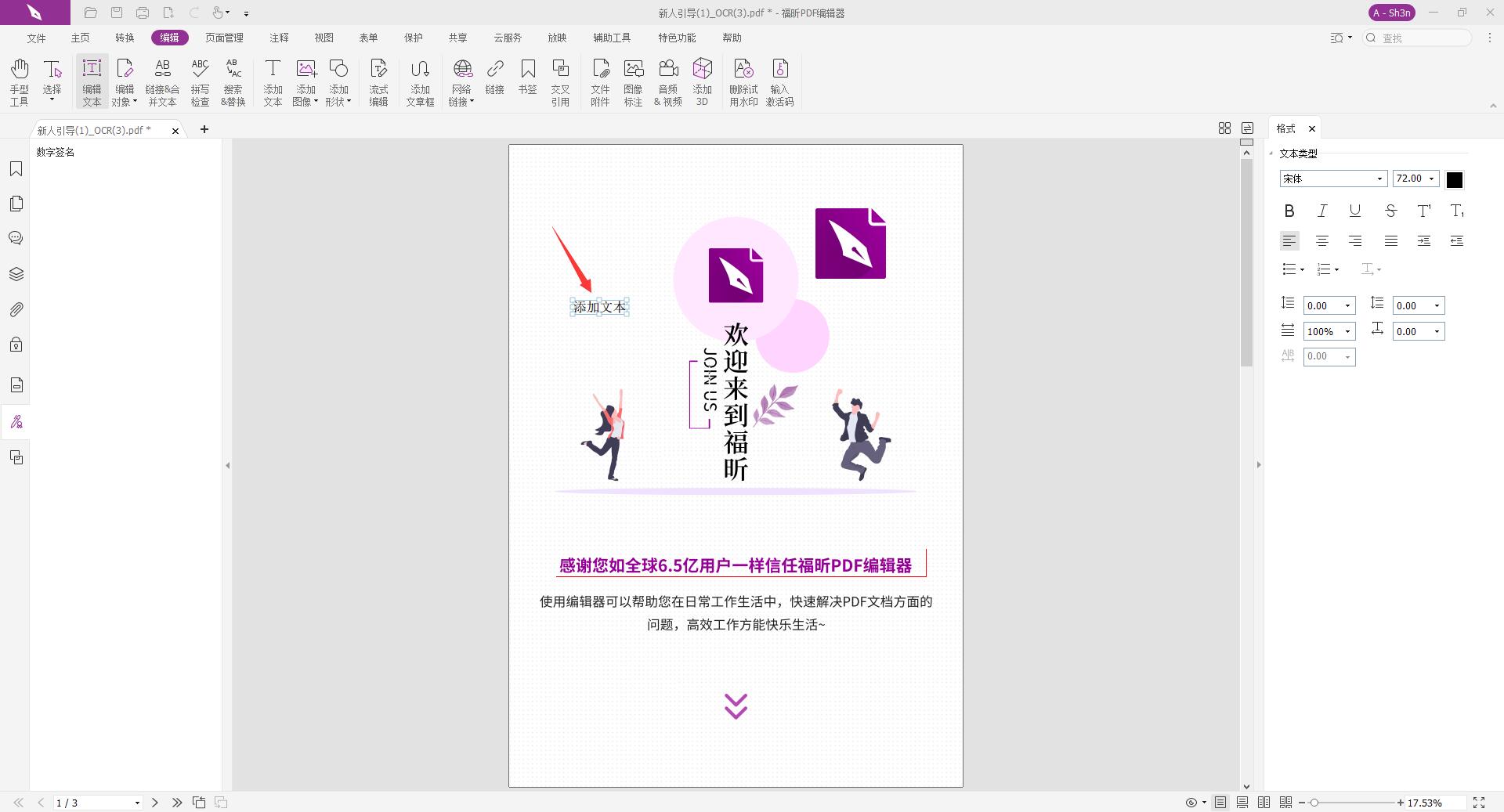
Task: Open the 添加3D tool
Action: coord(701,81)
